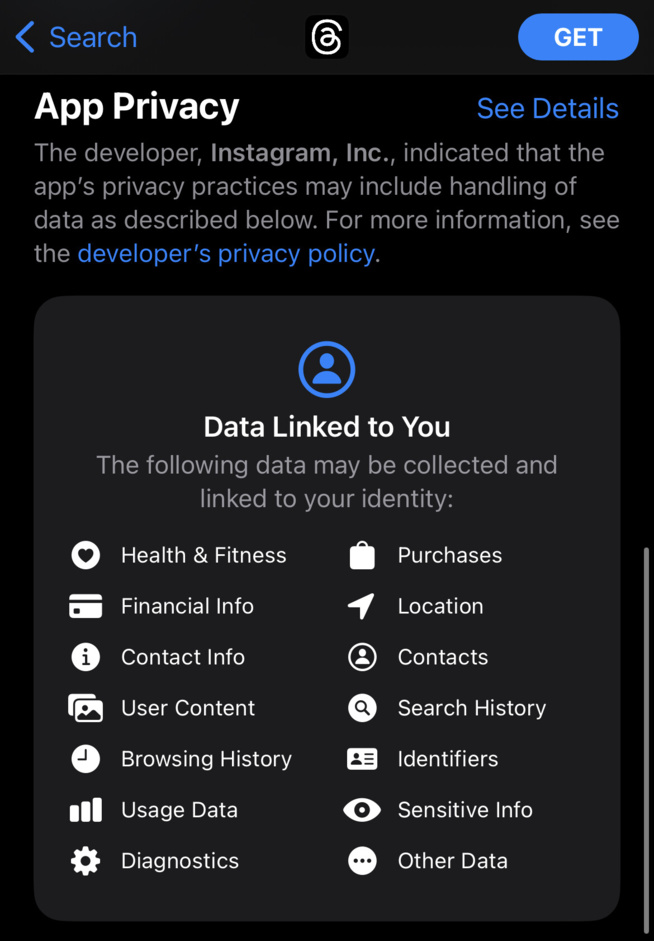Tap the Location arrow icon
The width and height of the screenshot is (654, 941).
[x=362, y=606]
